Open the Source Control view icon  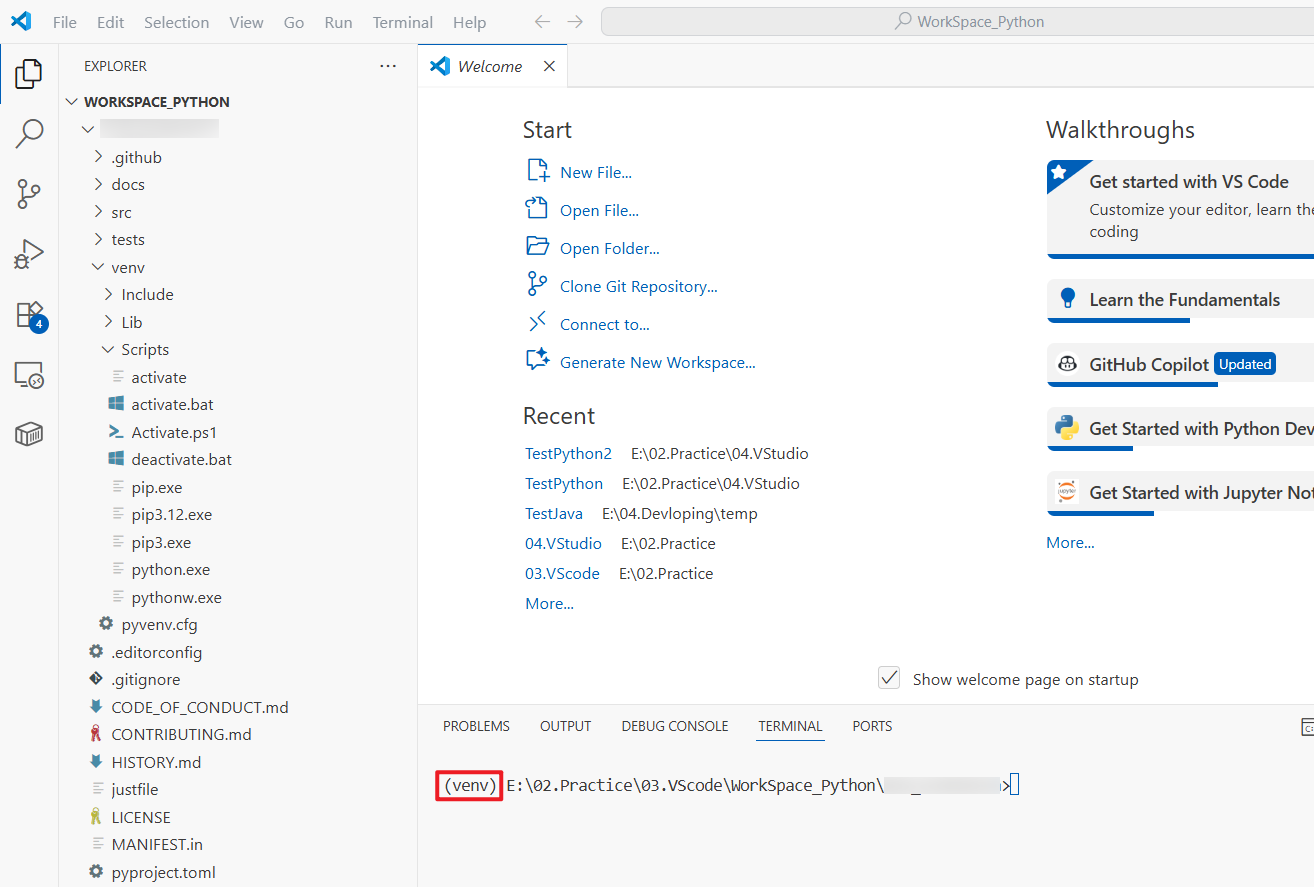click(29, 194)
